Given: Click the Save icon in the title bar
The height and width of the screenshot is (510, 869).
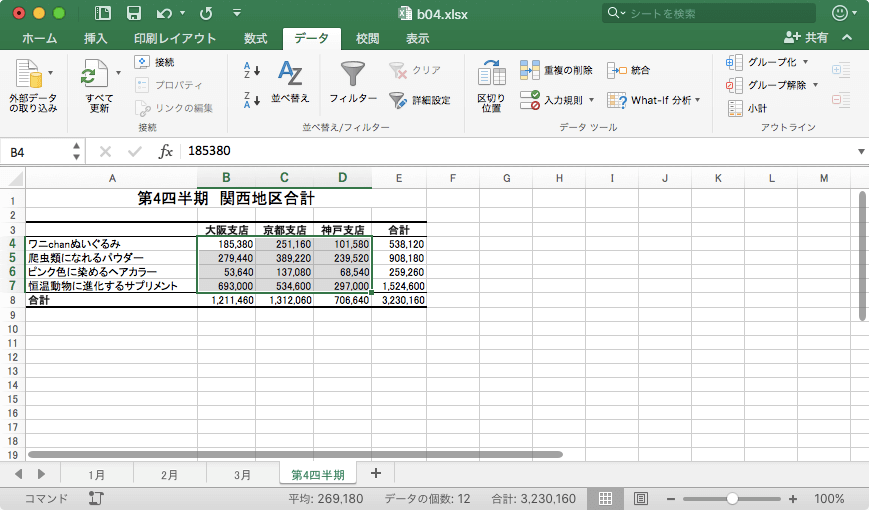Looking at the screenshot, I should (x=134, y=13).
